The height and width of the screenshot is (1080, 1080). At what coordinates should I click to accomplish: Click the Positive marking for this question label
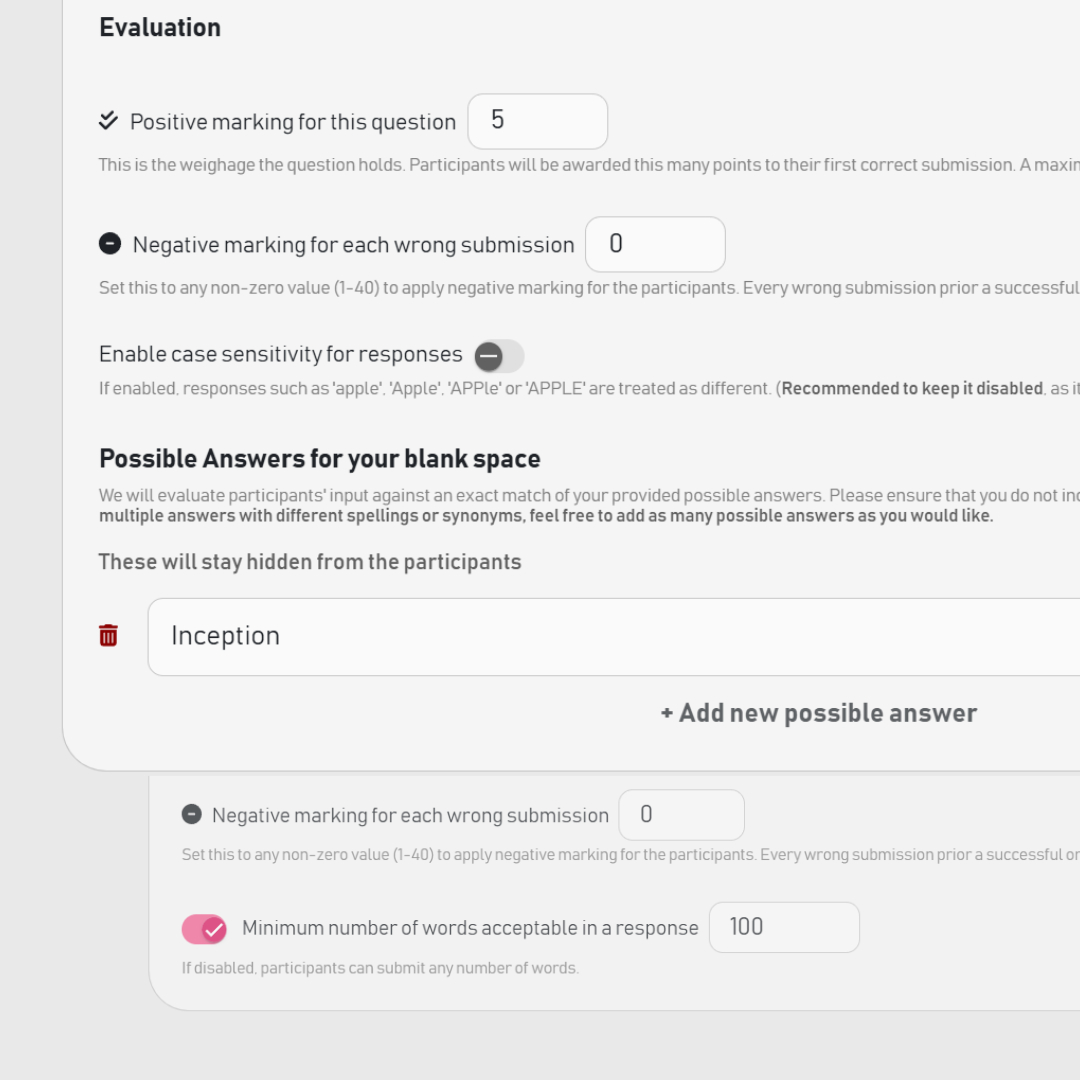pyautogui.click(x=293, y=122)
